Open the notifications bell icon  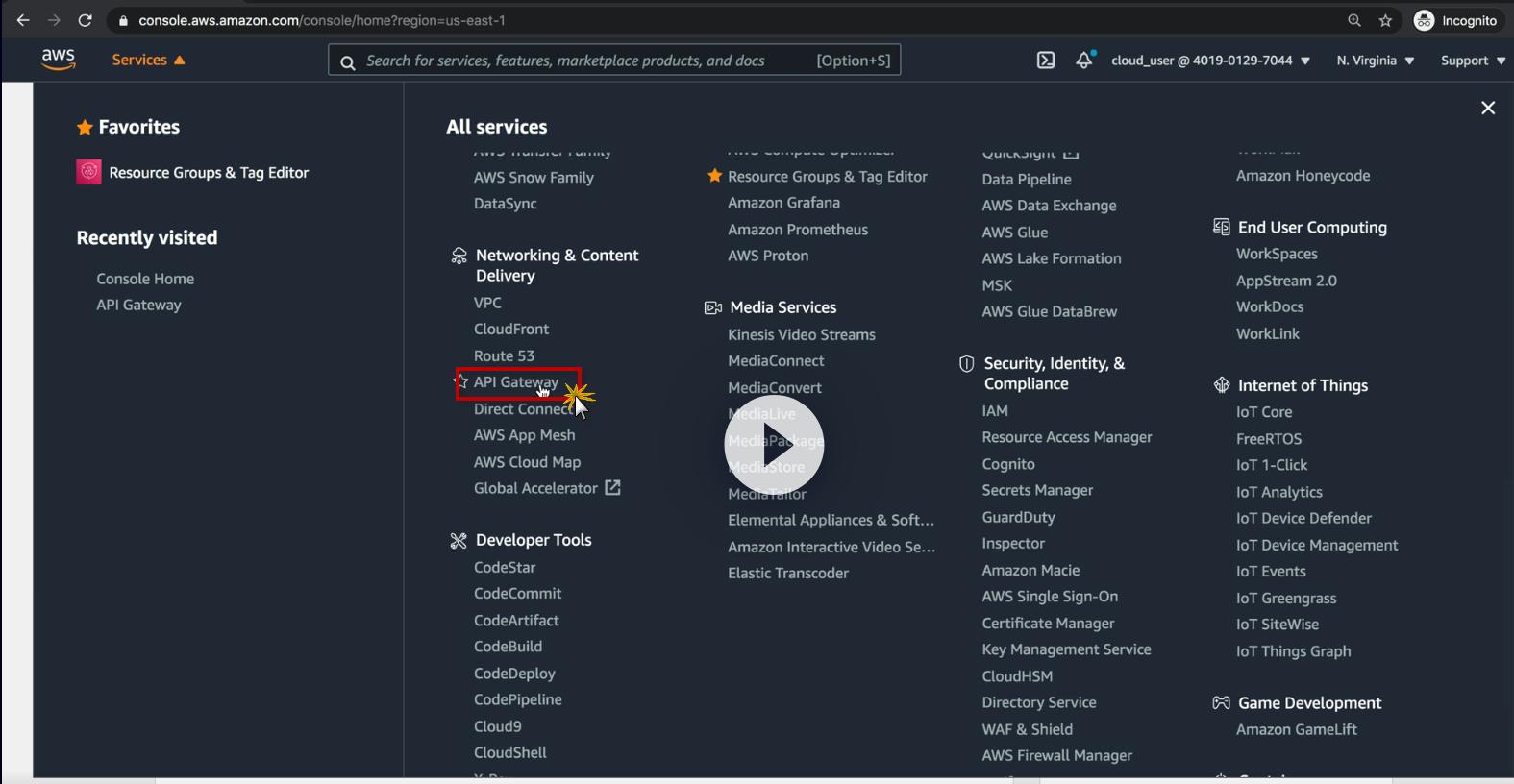click(x=1084, y=61)
